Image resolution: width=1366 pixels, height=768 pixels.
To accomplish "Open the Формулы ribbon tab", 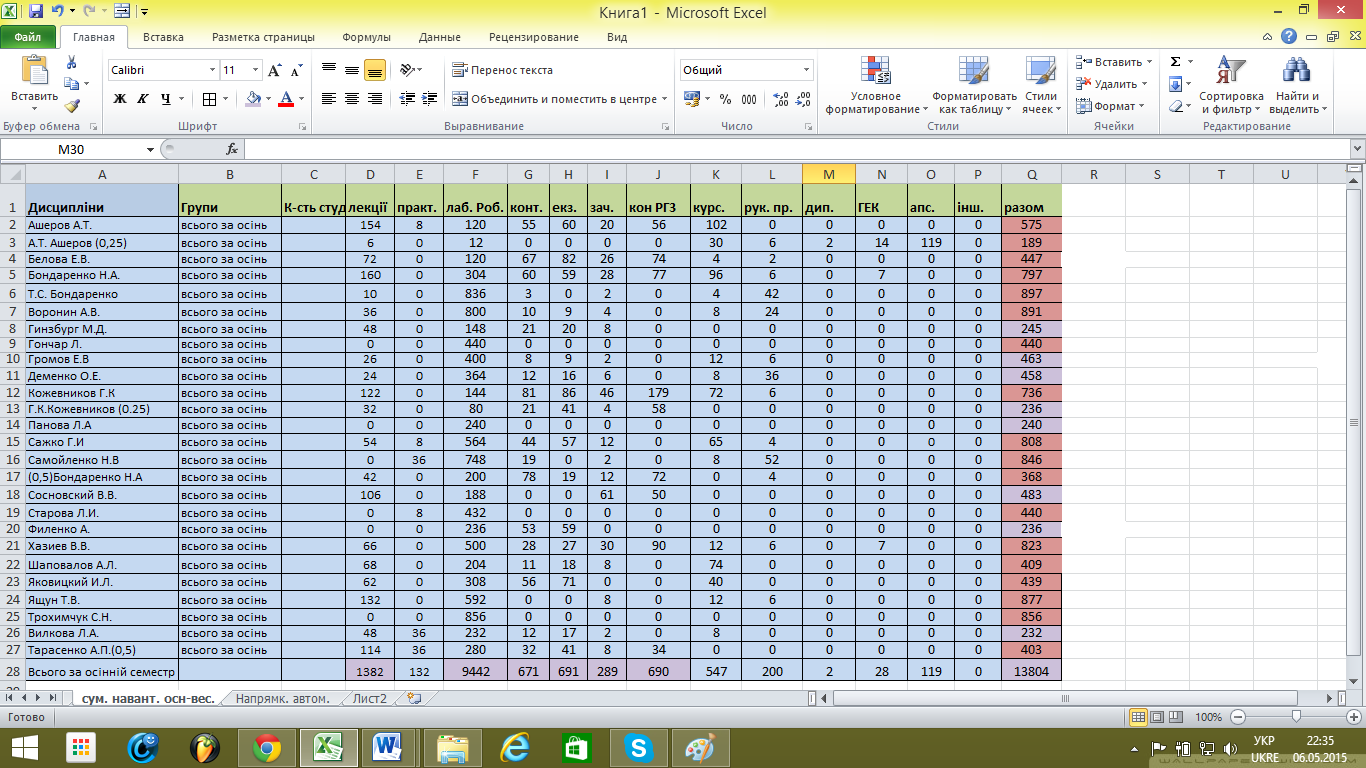I will click(x=366, y=37).
